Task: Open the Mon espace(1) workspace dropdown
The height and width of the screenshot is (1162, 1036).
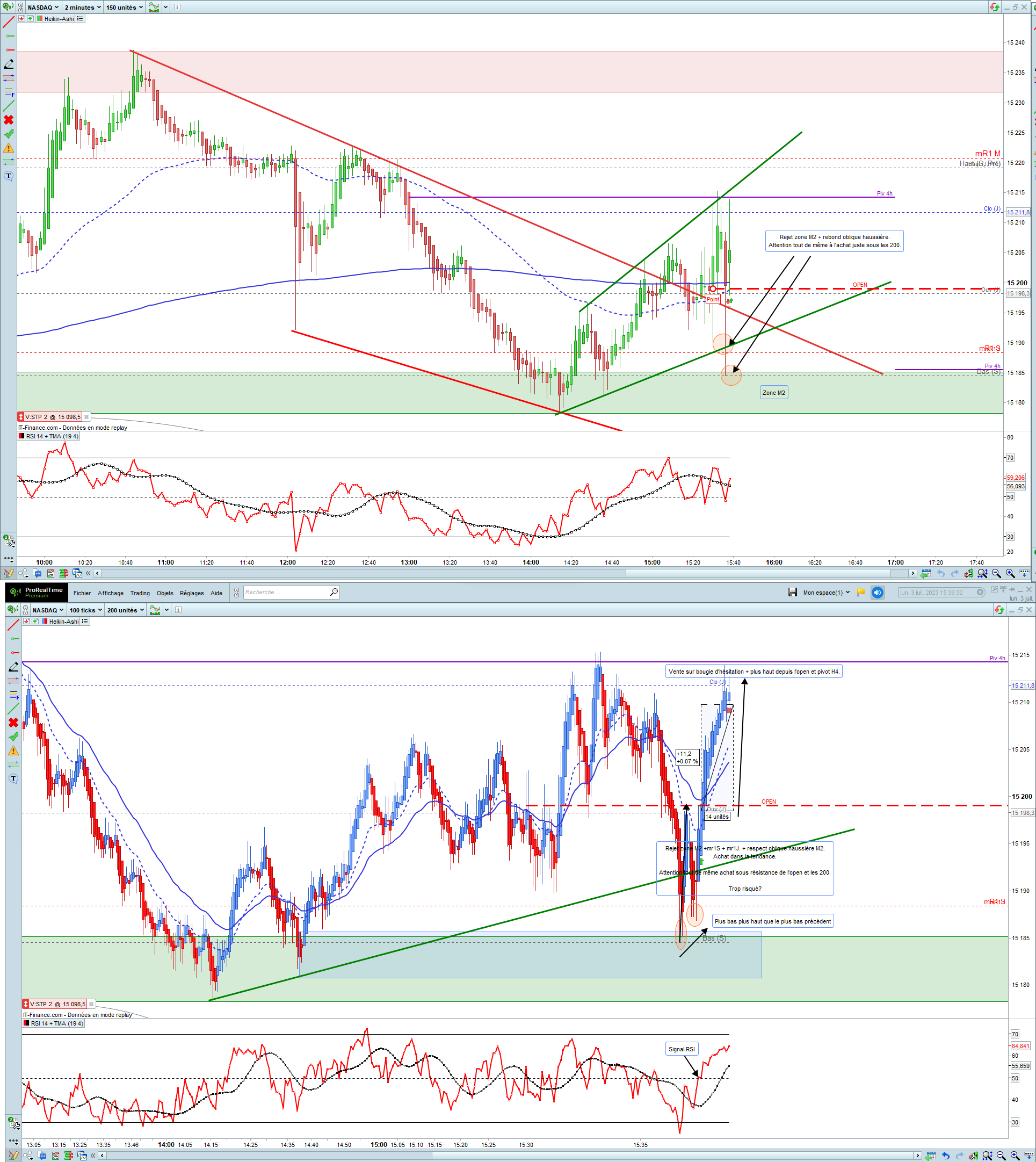Action: (x=826, y=592)
